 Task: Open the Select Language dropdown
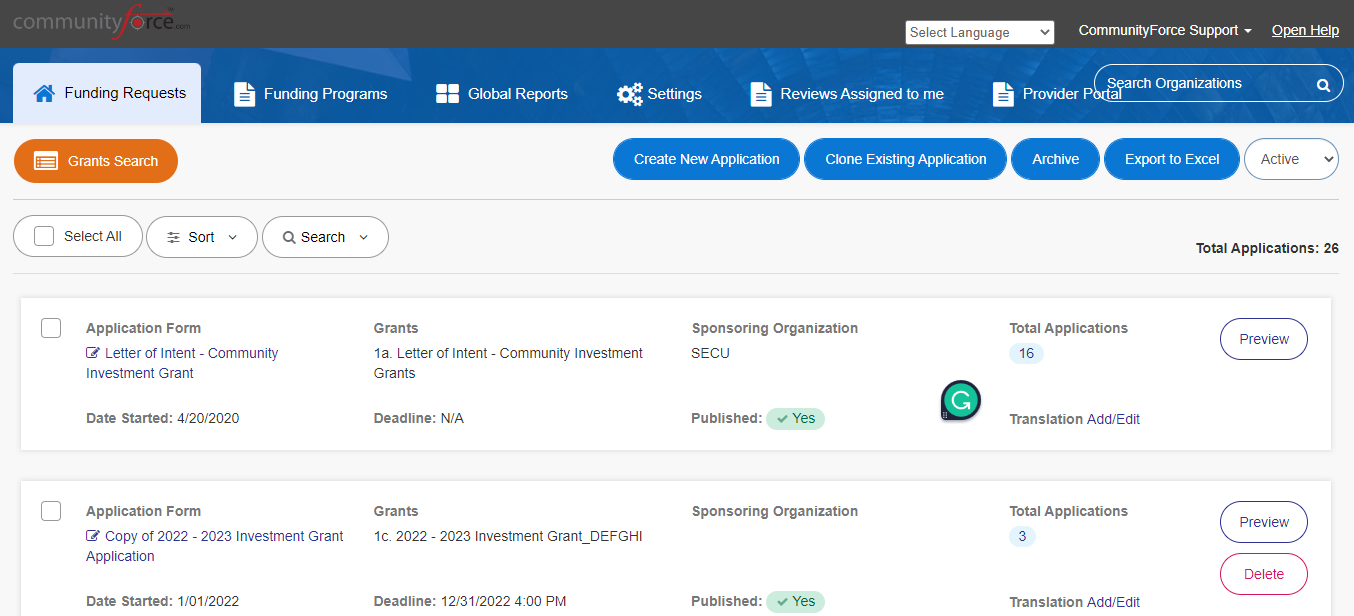point(980,32)
